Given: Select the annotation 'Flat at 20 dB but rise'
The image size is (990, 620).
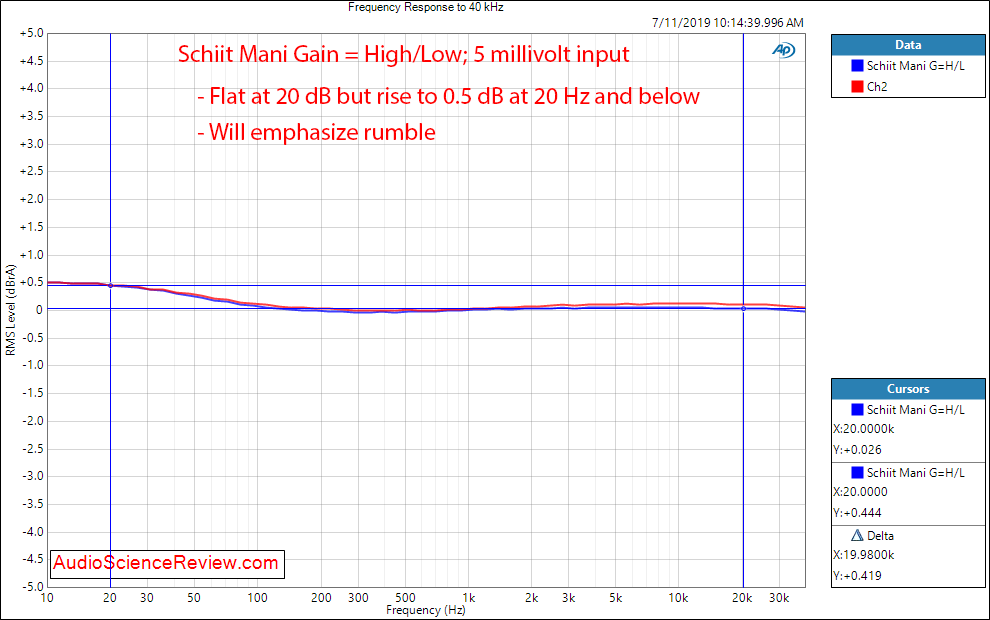Looking at the screenshot, I should pos(448,97).
